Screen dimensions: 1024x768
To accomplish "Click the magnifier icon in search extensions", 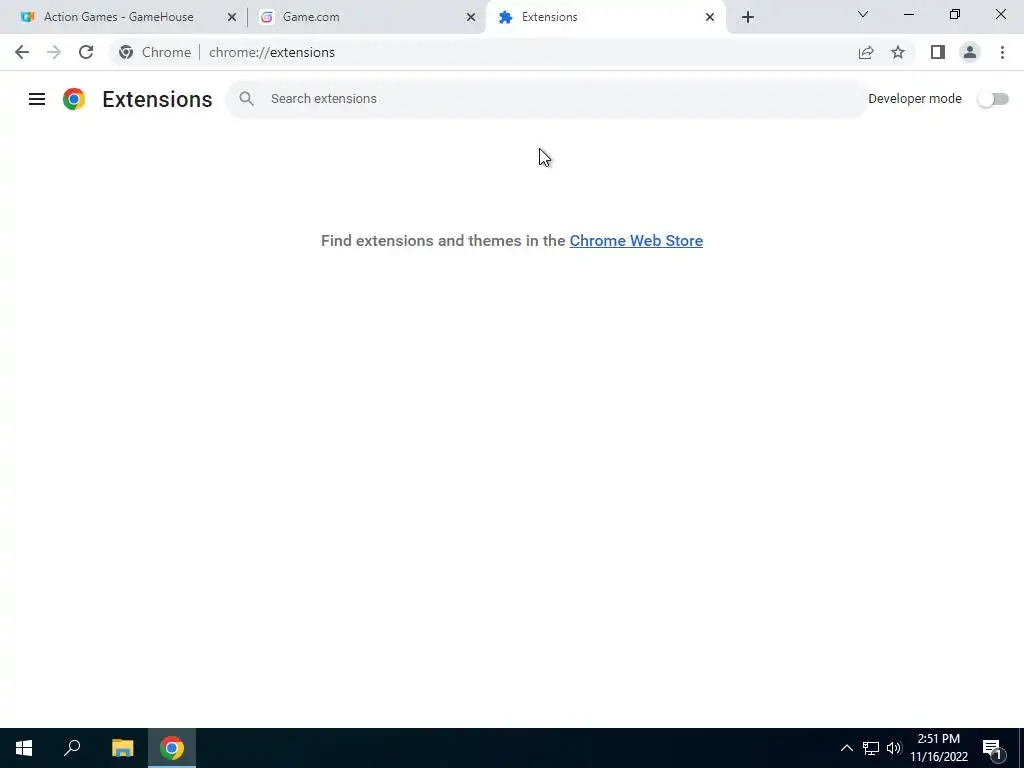I will click(246, 99).
